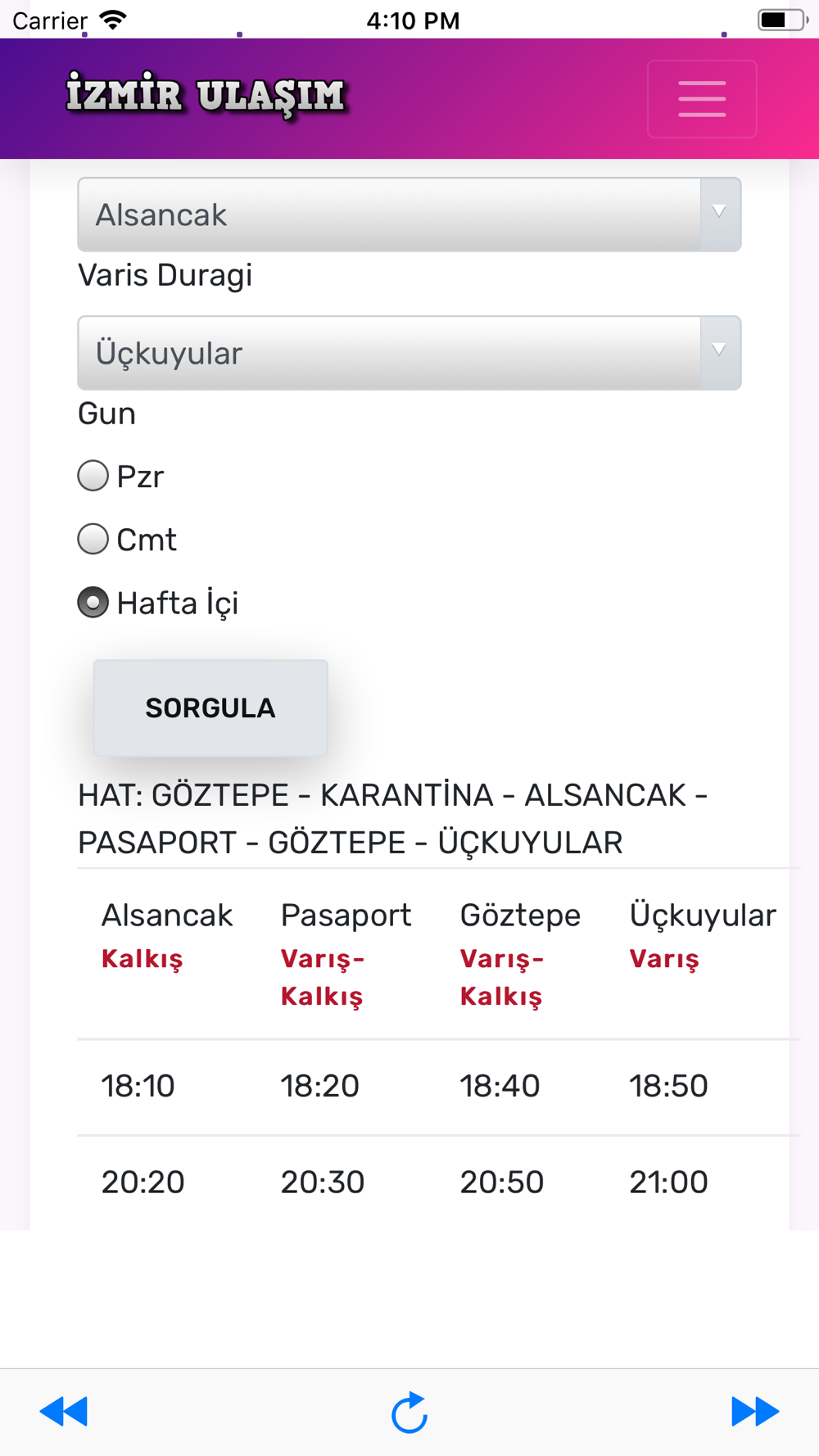819x1456 pixels.
Task: Reload the page with the refresh icon
Action: 409,1412
